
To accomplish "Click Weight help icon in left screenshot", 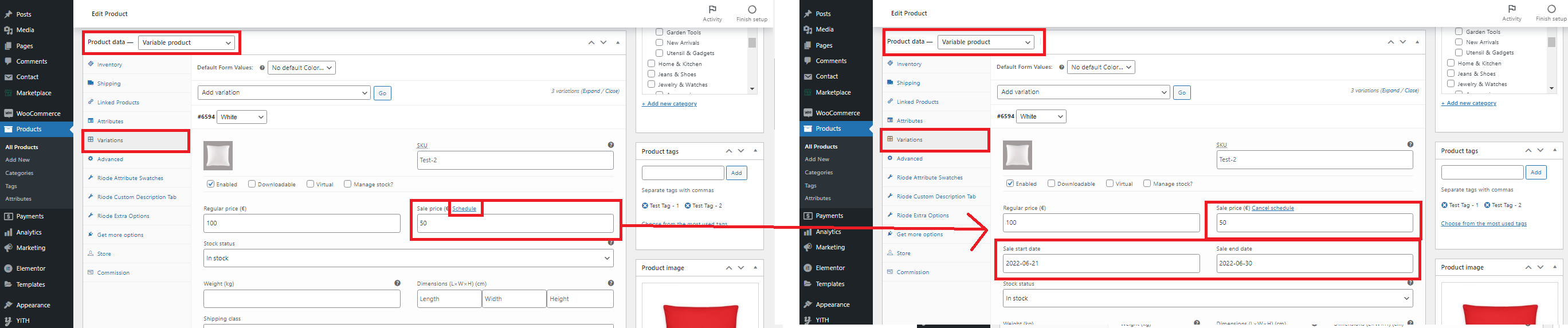I will pos(398,283).
